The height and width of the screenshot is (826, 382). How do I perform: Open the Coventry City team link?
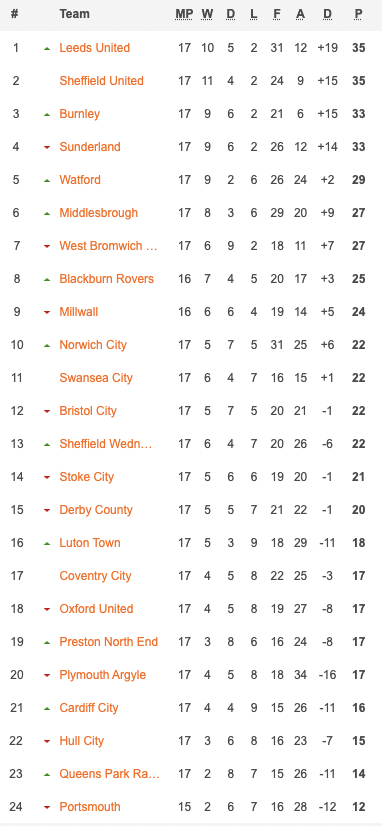click(x=95, y=576)
